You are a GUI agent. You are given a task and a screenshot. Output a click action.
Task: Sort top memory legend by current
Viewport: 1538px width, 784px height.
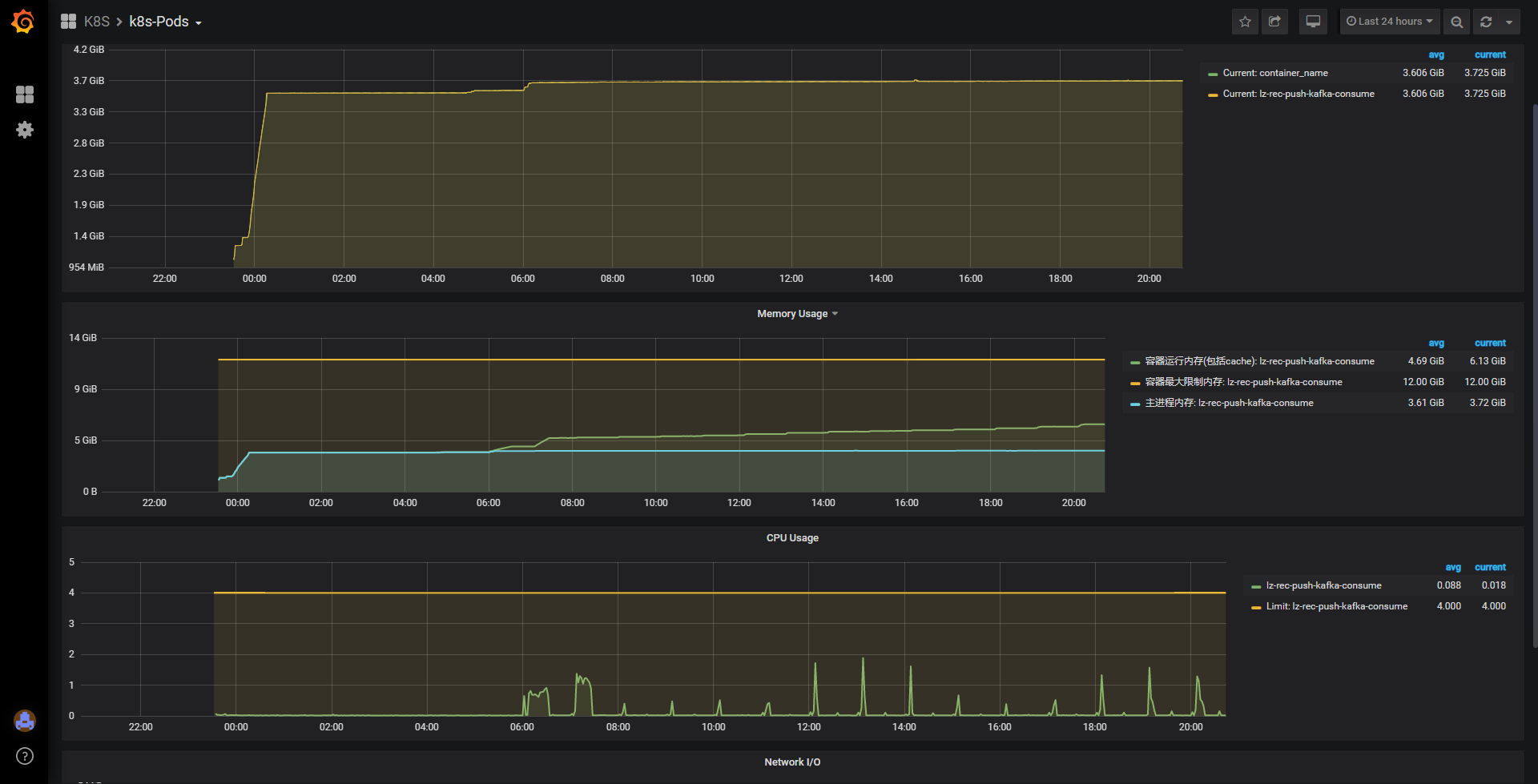pyautogui.click(x=1490, y=54)
